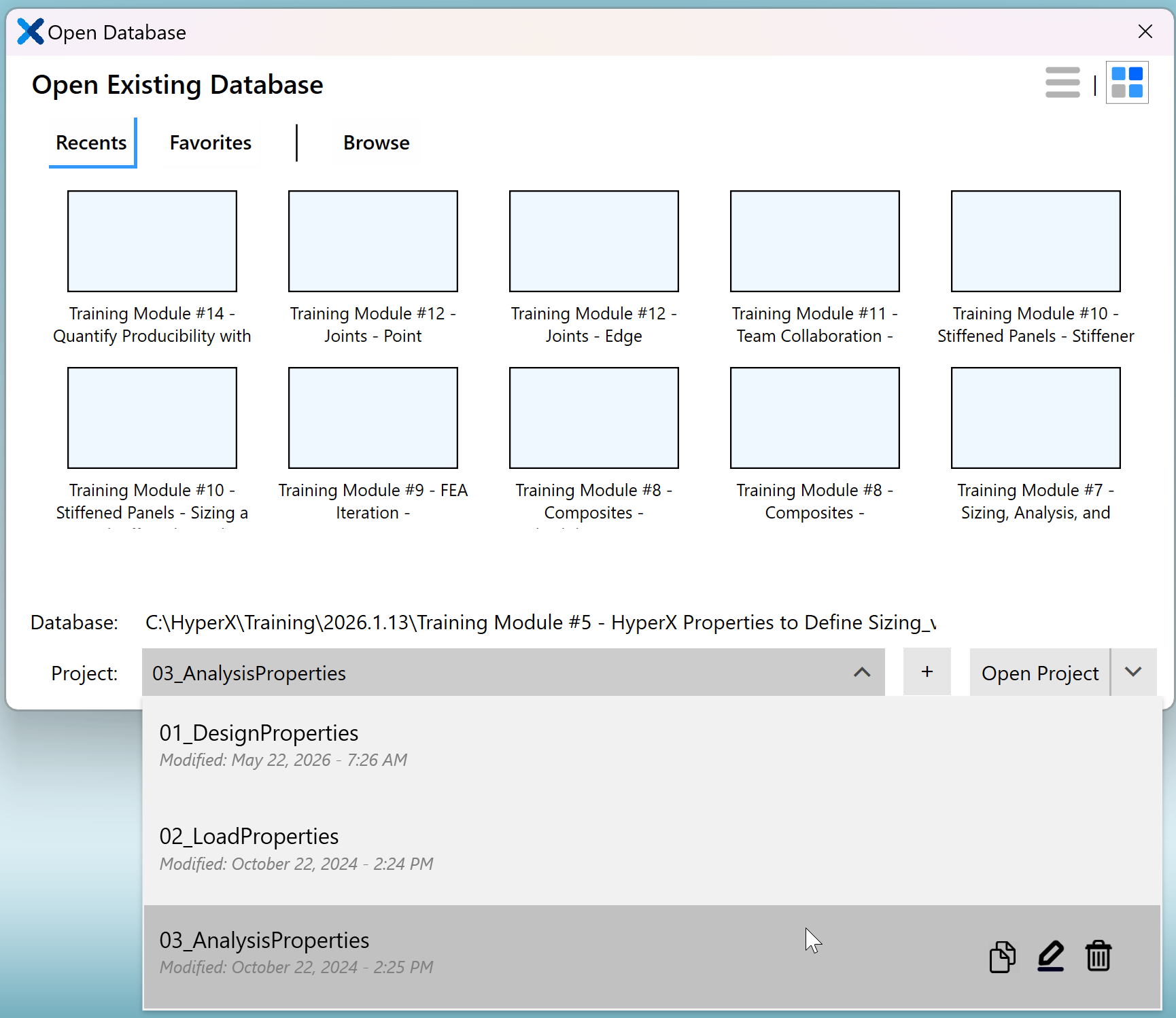Switch to list view layout
Image resolution: width=1176 pixels, height=1018 pixels.
click(x=1062, y=82)
